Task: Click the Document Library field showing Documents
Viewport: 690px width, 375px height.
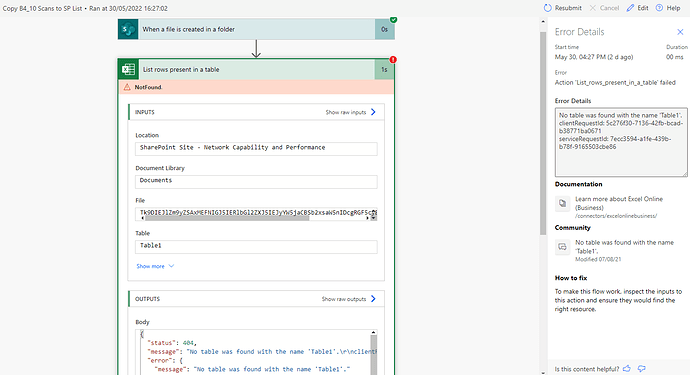Action: (x=256, y=181)
